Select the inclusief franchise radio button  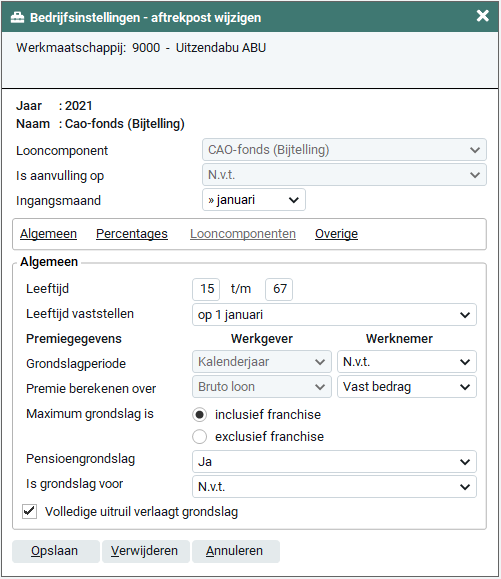tap(199, 415)
